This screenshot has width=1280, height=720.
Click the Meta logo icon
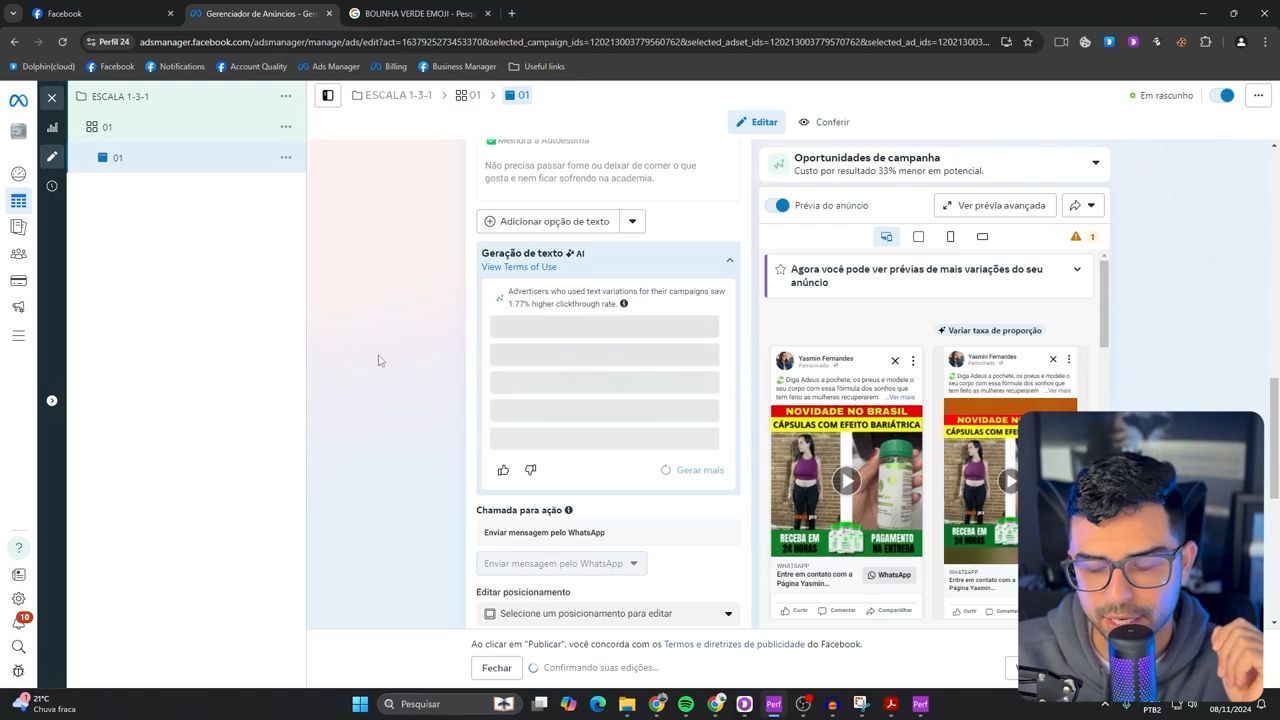click(x=18, y=101)
